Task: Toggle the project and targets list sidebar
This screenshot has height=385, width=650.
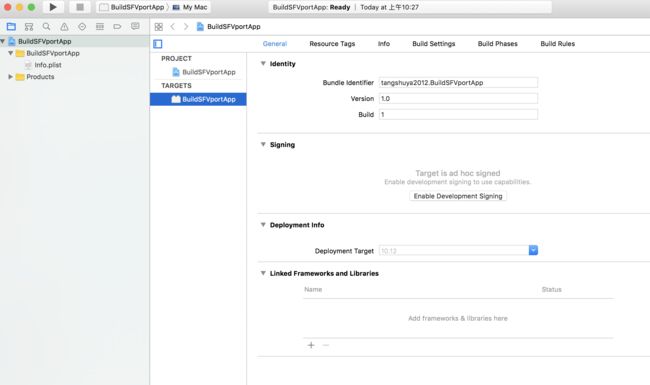Action: click(158, 44)
